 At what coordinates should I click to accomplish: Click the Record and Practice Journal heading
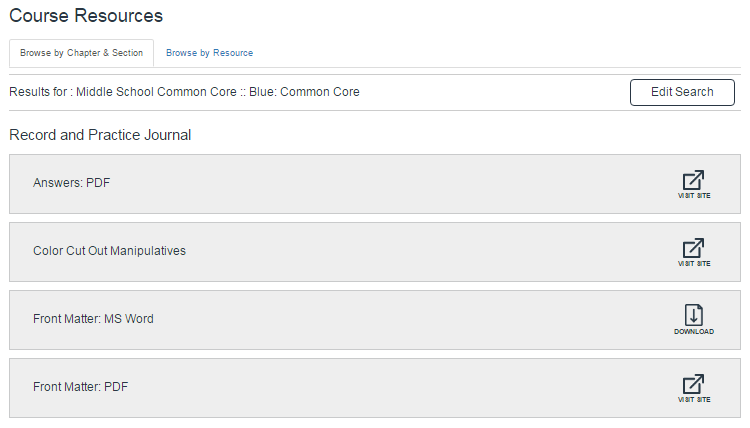pos(100,135)
